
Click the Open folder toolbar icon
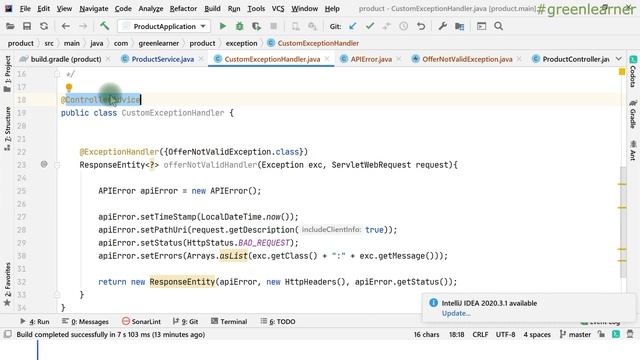coord(10,26)
